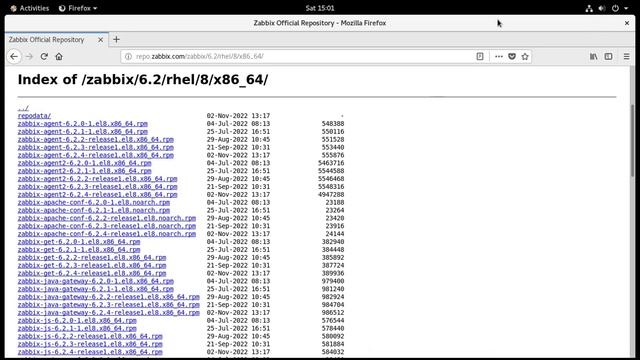The height and width of the screenshot is (360, 640).
Task: Show site information icon in address bar
Action: tap(128, 56)
